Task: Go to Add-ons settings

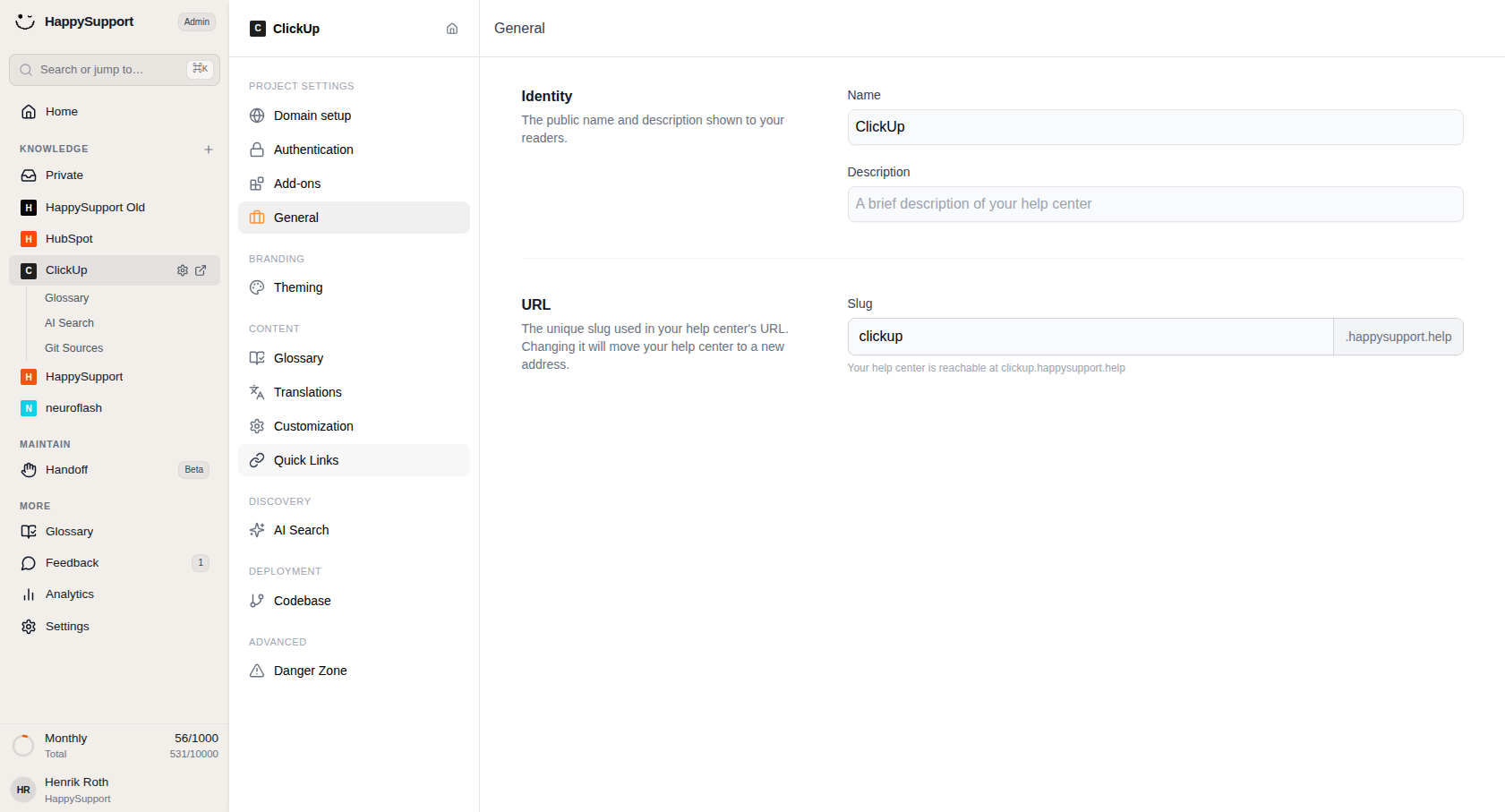Action: (354, 184)
